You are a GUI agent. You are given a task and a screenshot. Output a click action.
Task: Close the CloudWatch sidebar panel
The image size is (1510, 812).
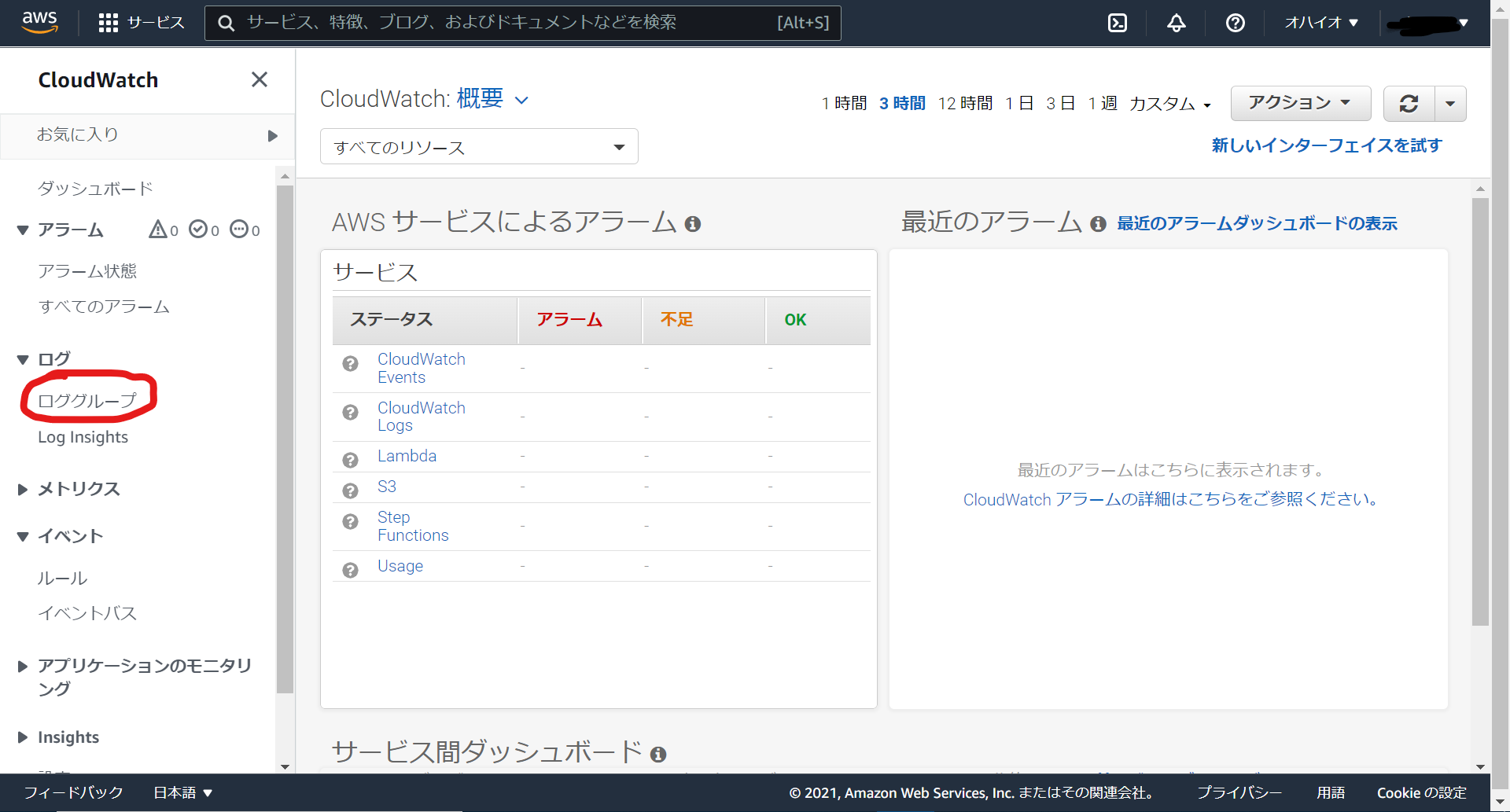click(x=260, y=79)
